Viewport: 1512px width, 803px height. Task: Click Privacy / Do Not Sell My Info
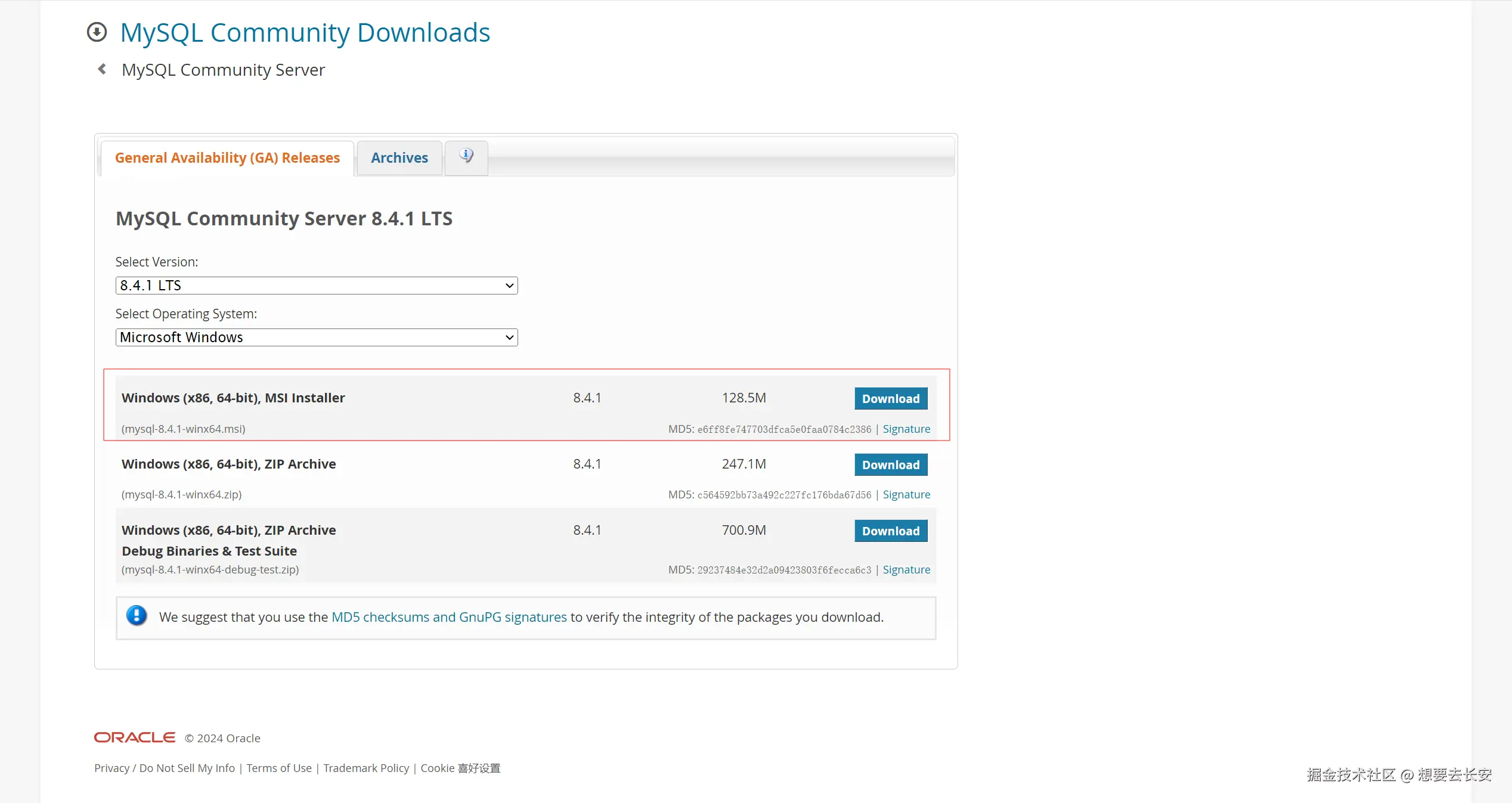click(x=164, y=768)
